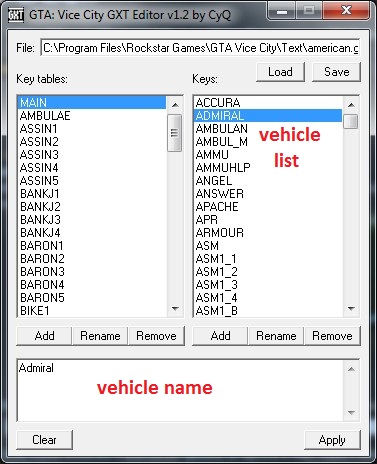Click the Keys list scrollbar thumb
Image resolution: width=377 pixels, height=464 pixels.
(x=351, y=121)
